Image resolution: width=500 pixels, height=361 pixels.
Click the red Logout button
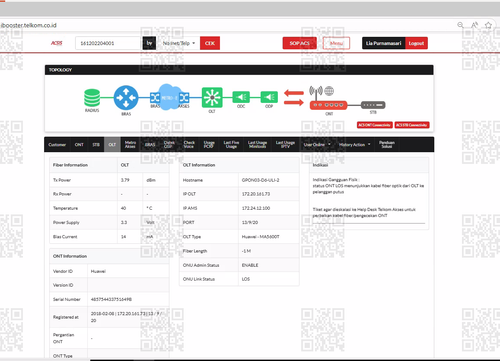point(416,43)
